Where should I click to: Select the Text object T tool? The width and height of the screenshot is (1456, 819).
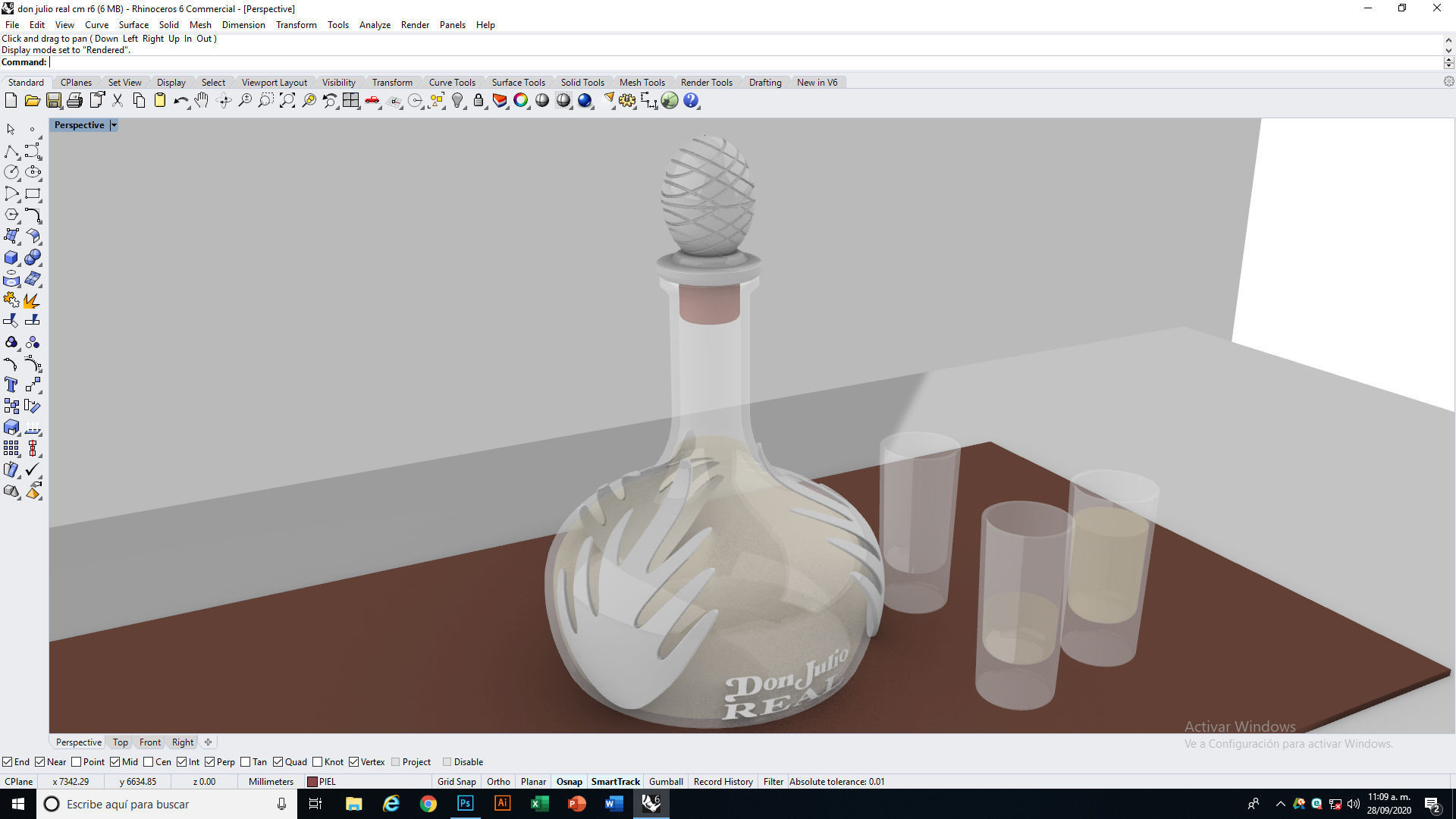(11, 384)
